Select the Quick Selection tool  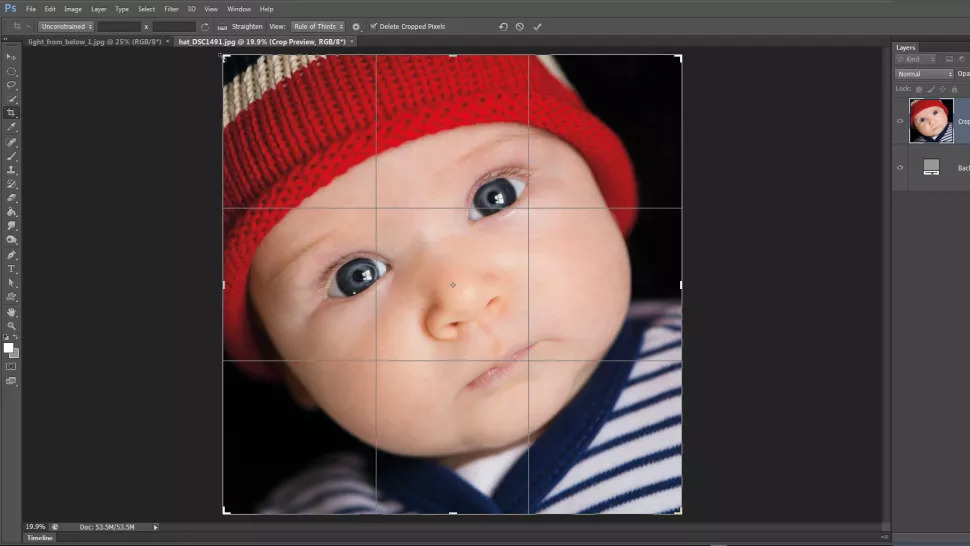(x=11, y=99)
